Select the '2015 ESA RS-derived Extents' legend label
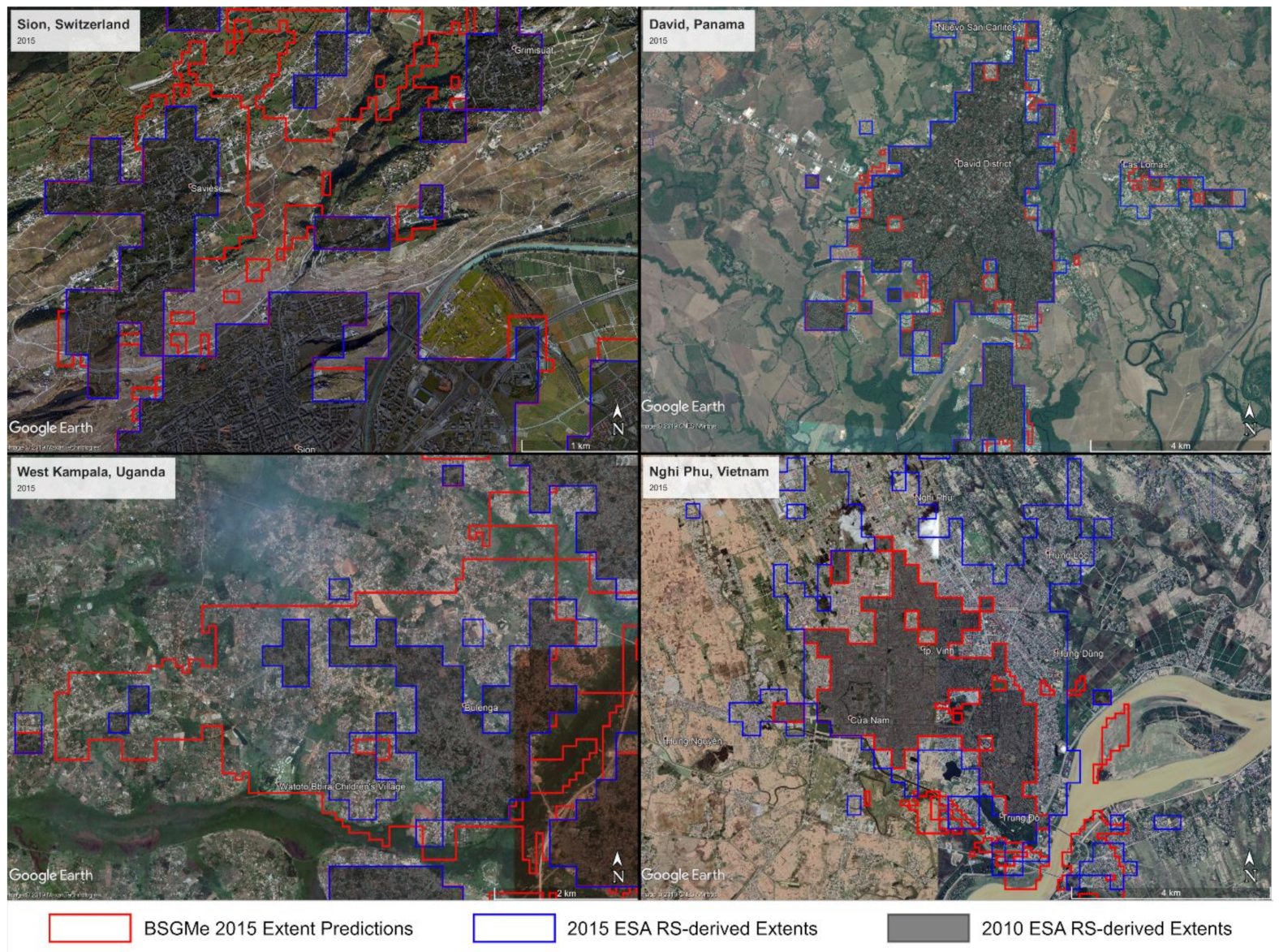This screenshot has width=1279, height=952. coord(692,928)
